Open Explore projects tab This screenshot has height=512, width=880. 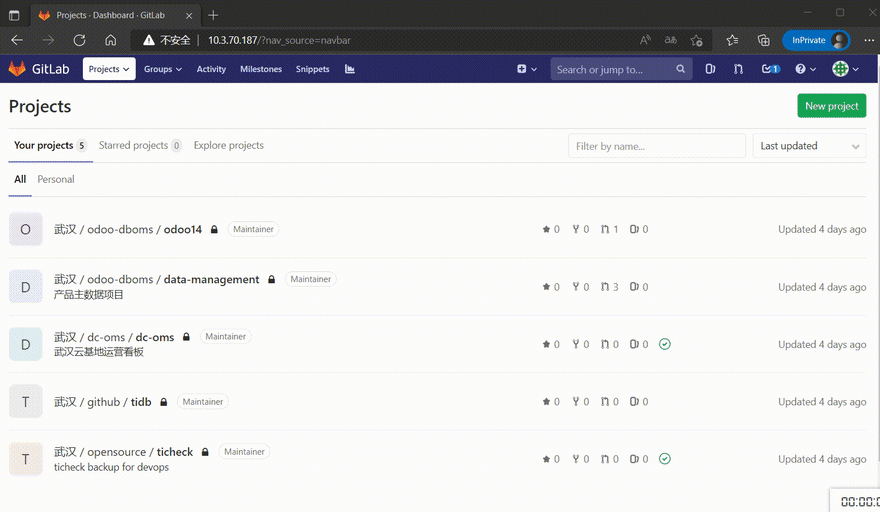pyautogui.click(x=228, y=145)
